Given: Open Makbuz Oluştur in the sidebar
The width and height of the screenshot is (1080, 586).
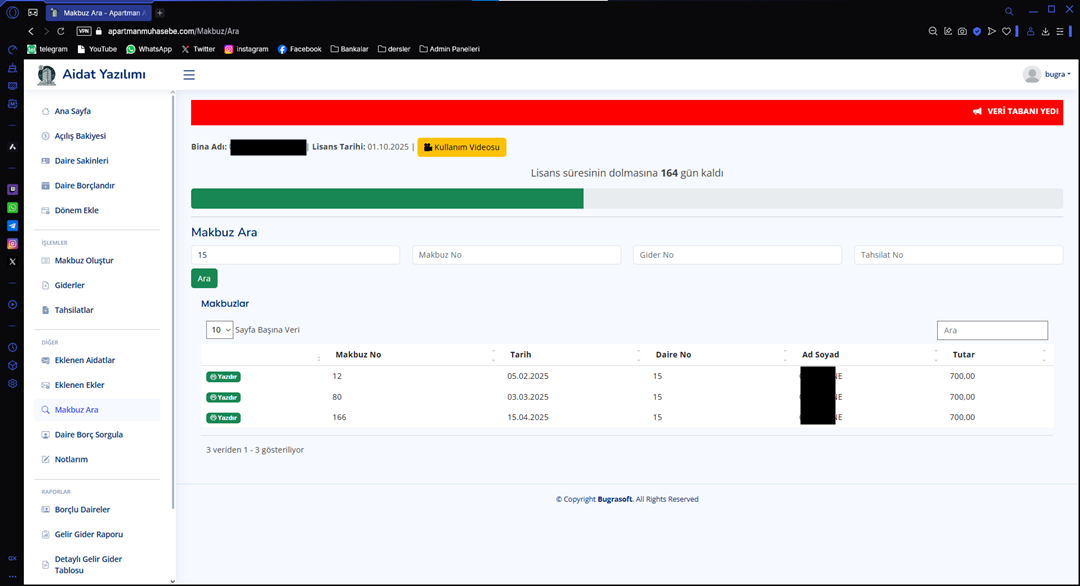Looking at the screenshot, I should point(83,261).
